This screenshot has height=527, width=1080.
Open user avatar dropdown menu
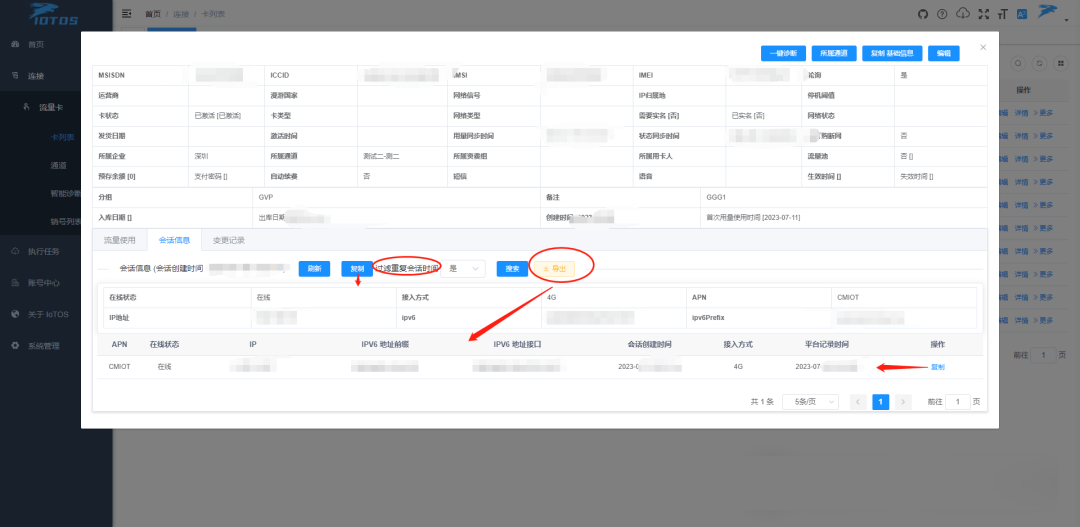point(1050,13)
